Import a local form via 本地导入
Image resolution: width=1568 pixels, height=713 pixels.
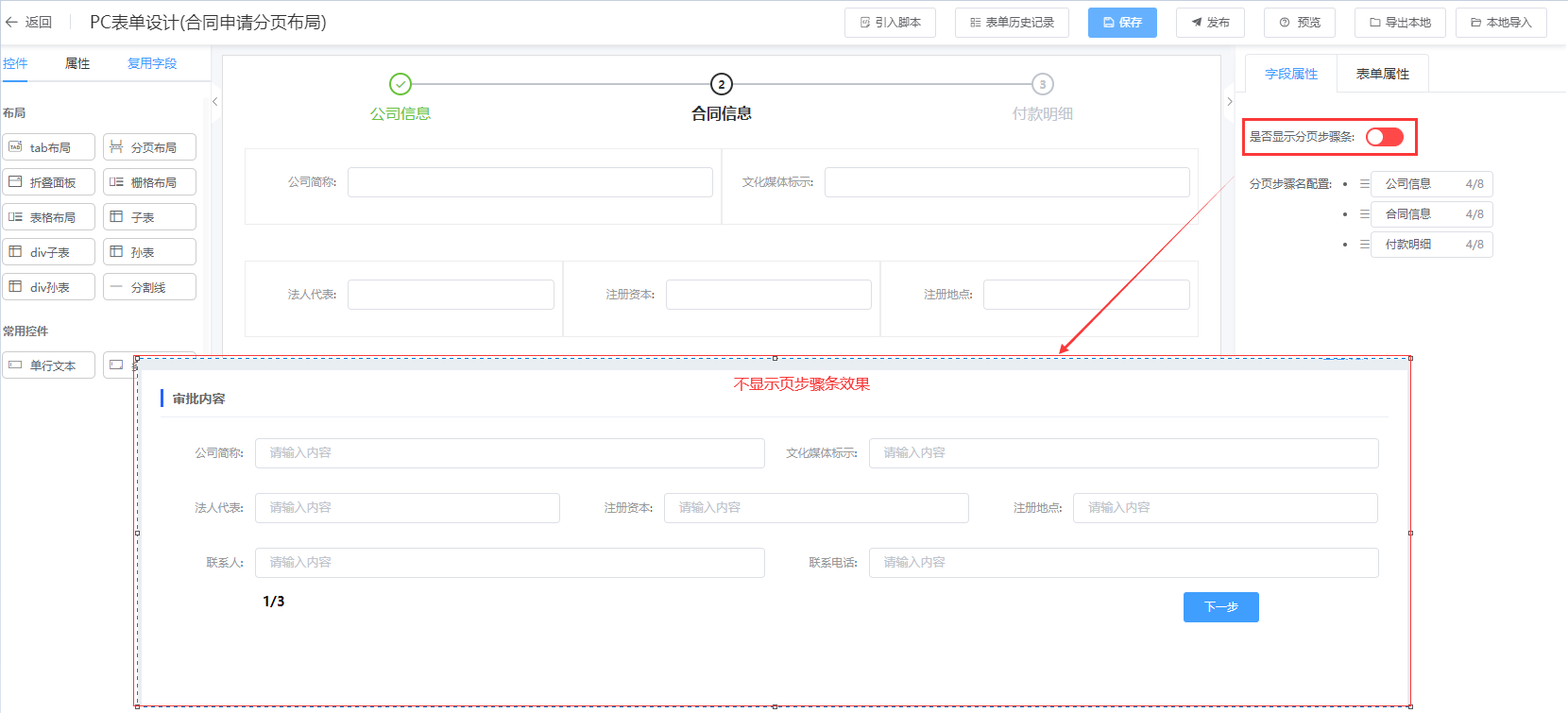coord(1501,23)
